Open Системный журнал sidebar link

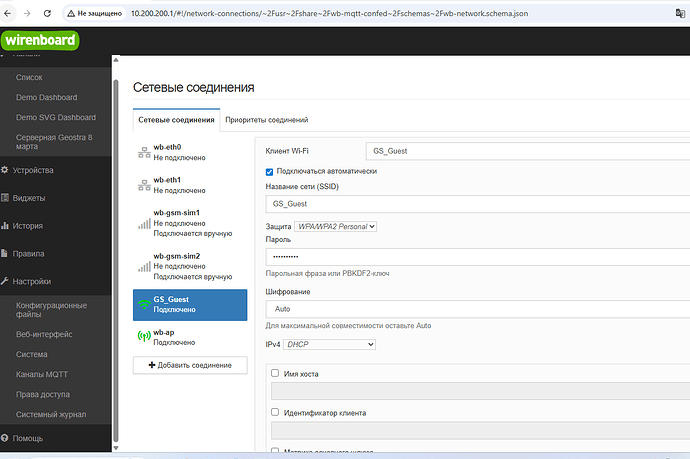(x=51, y=414)
